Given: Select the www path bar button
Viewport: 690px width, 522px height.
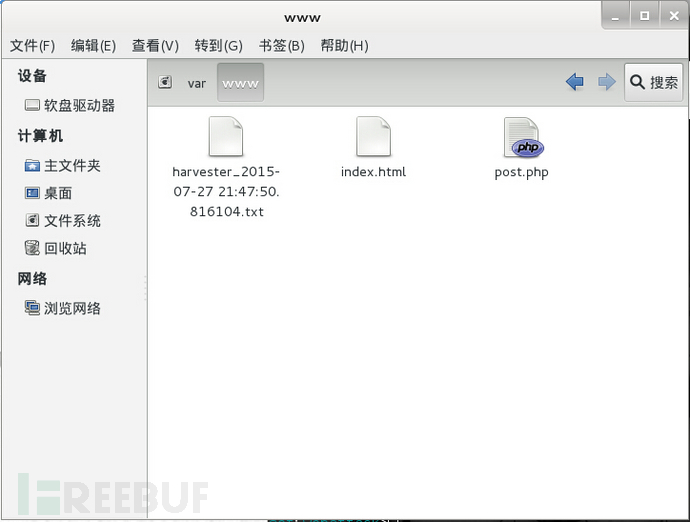Looking at the screenshot, I should pos(240,82).
